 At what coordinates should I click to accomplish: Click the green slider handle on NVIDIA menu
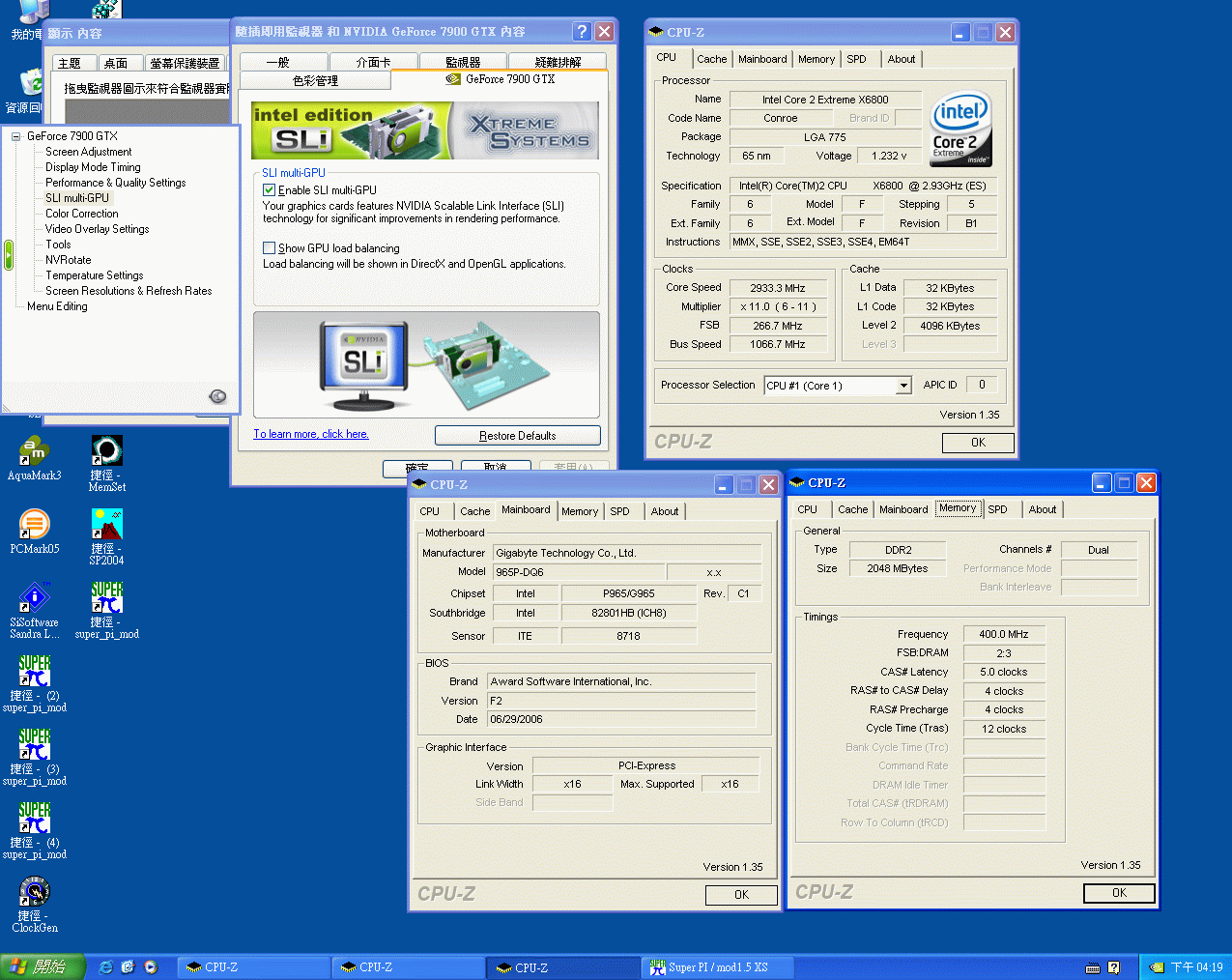point(9,254)
